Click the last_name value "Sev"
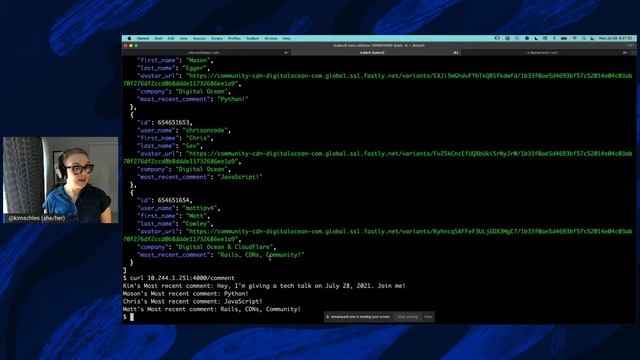The width and height of the screenshot is (640, 360). pyautogui.click(x=191, y=146)
